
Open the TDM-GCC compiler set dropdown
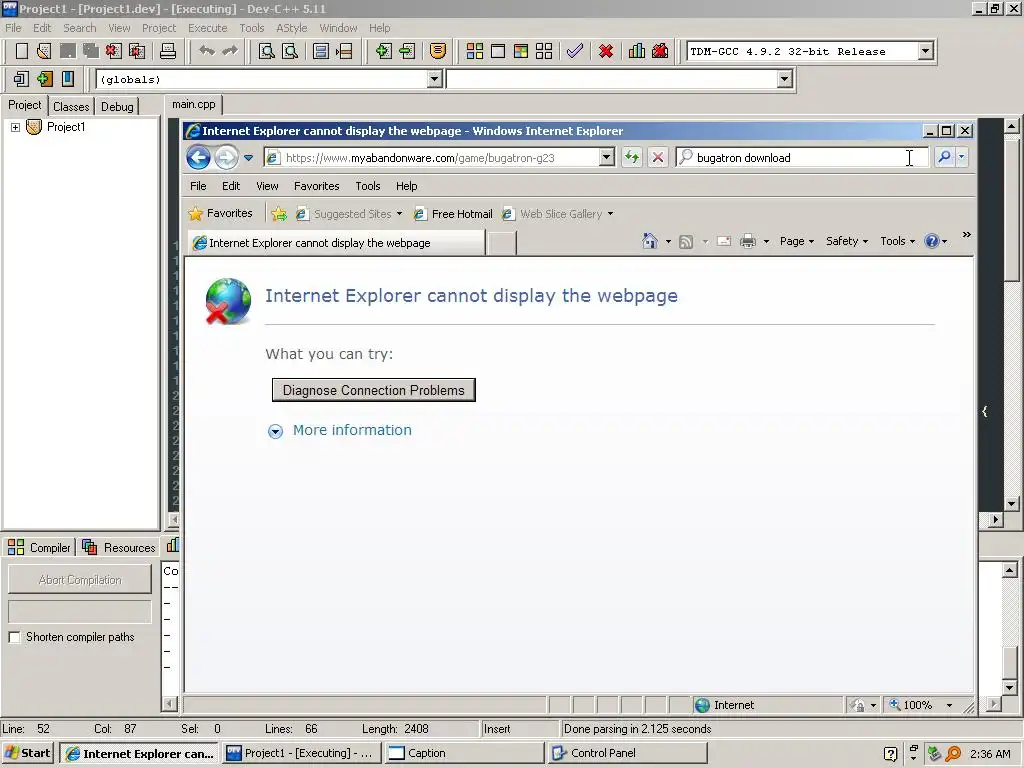(x=925, y=51)
